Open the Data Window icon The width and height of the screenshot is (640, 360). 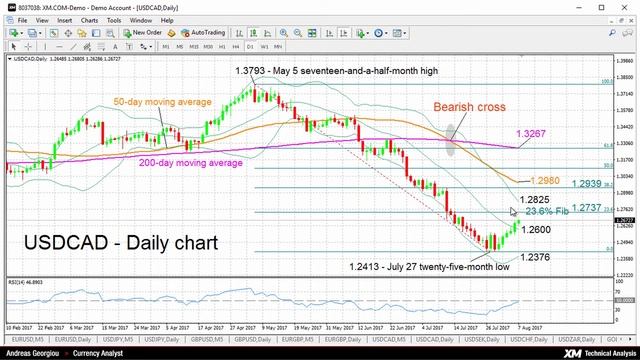(68, 33)
